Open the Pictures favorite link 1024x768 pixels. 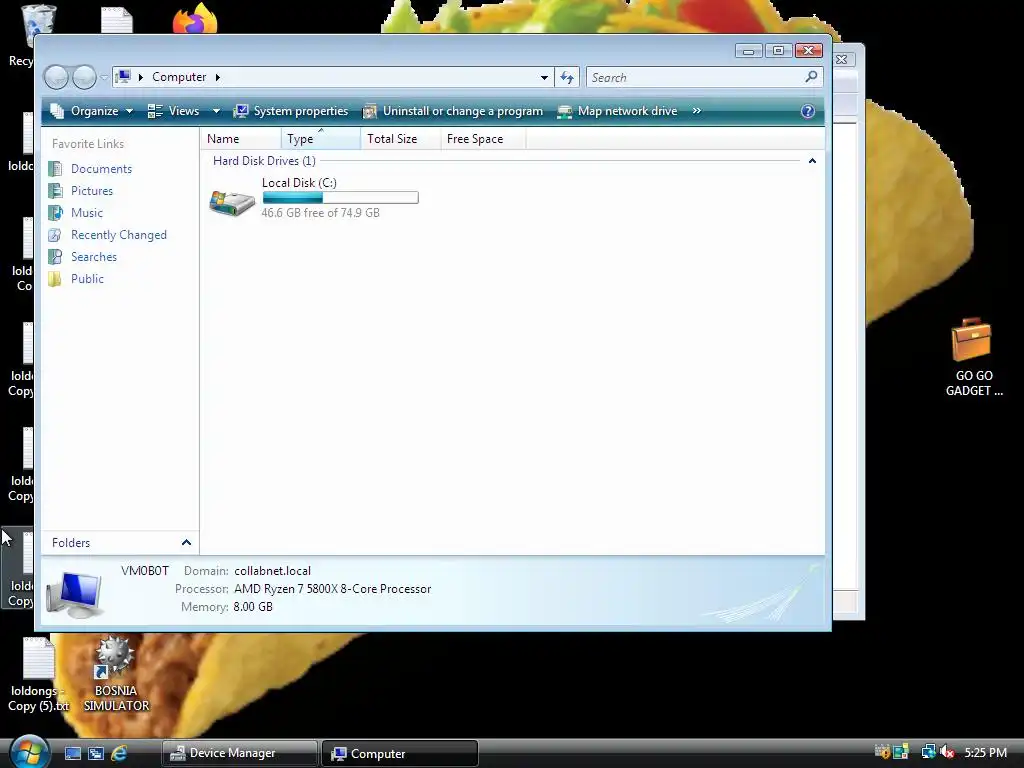(92, 191)
